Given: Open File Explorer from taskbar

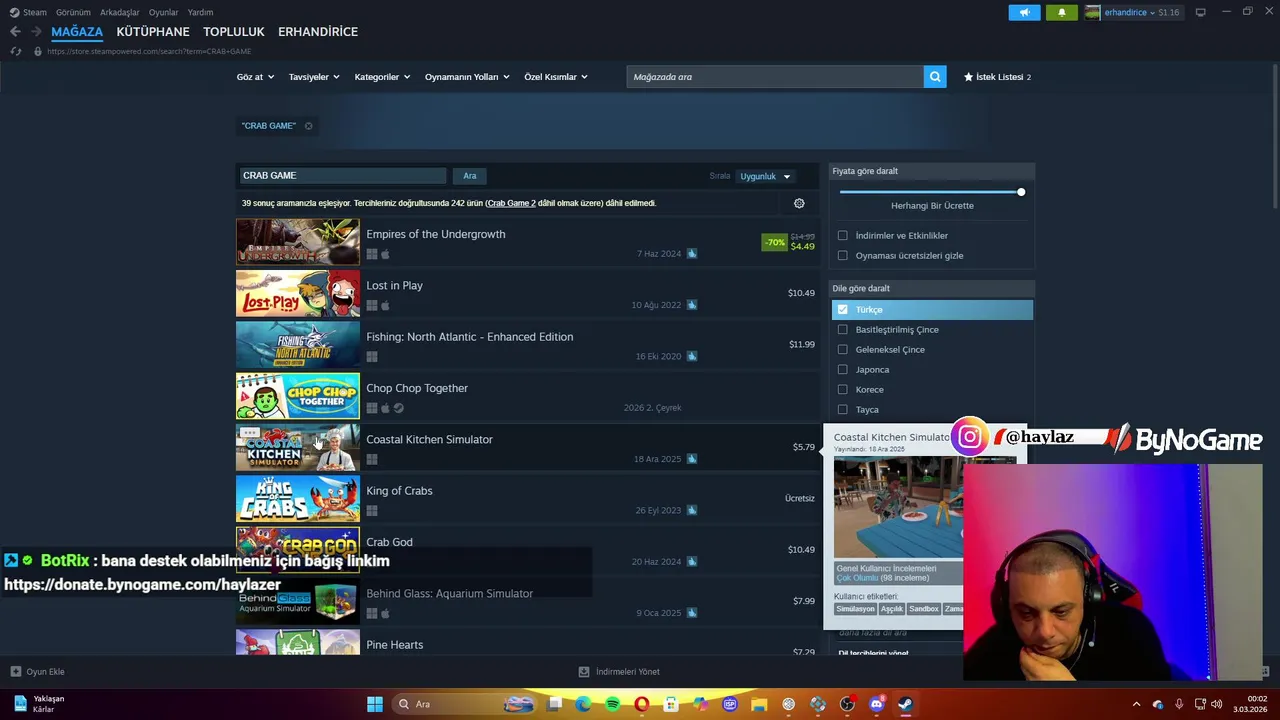Looking at the screenshot, I should click(x=759, y=704).
